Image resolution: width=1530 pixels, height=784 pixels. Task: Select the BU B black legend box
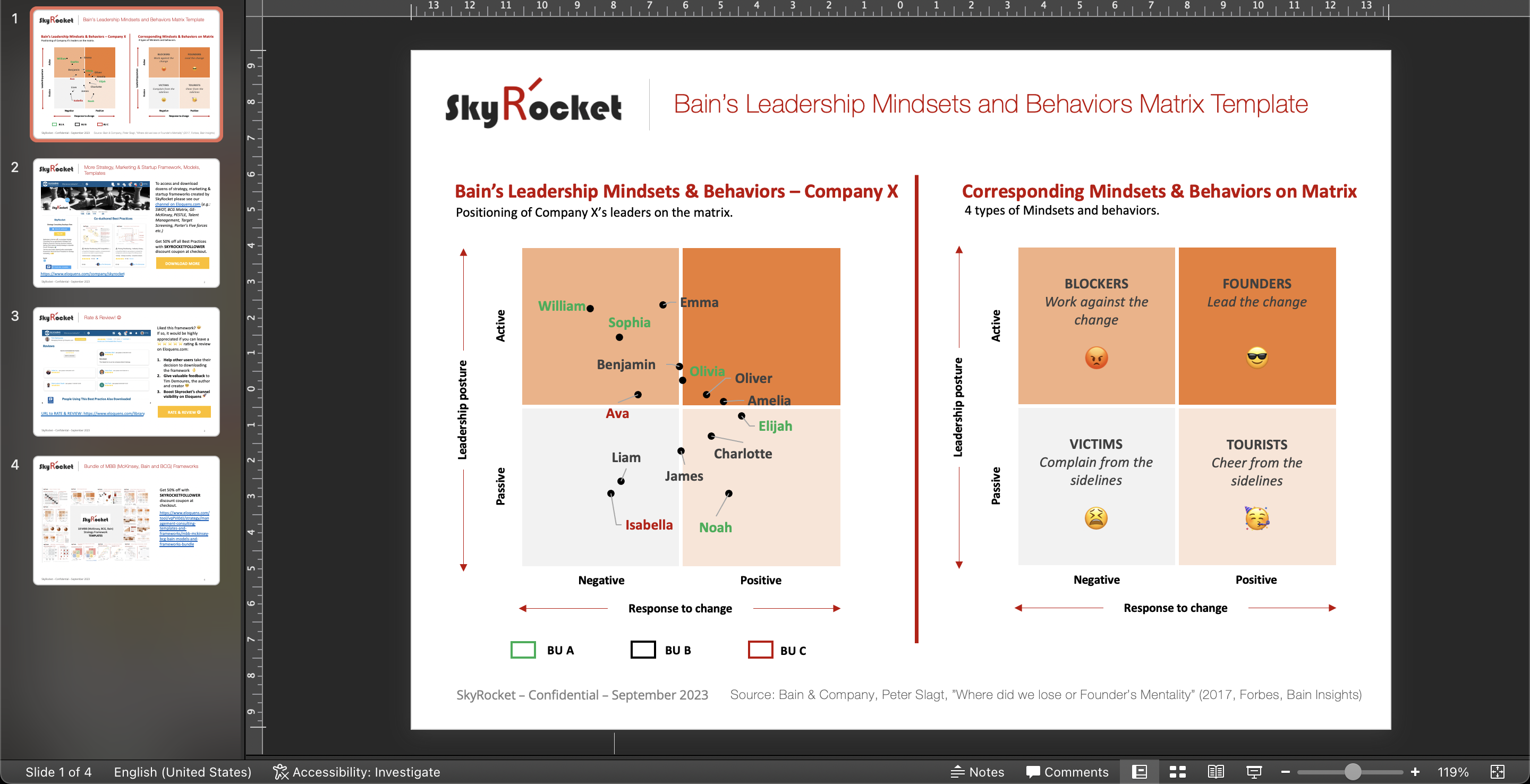point(643,650)
